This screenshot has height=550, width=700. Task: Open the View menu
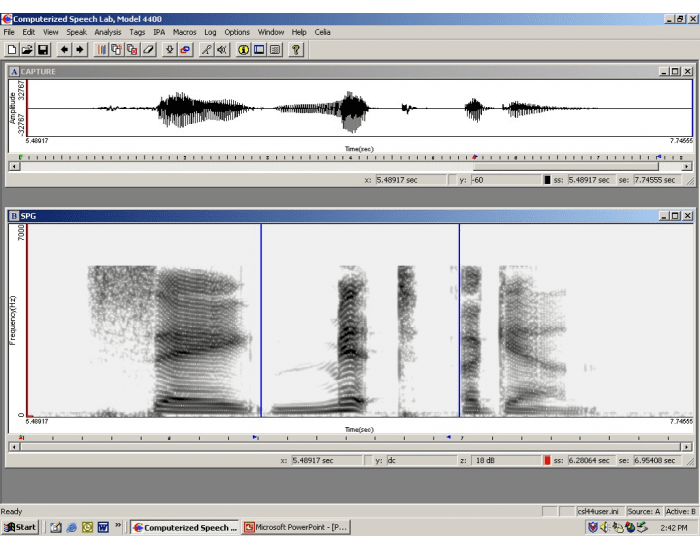pyautogui.click(x=50, y=32)
